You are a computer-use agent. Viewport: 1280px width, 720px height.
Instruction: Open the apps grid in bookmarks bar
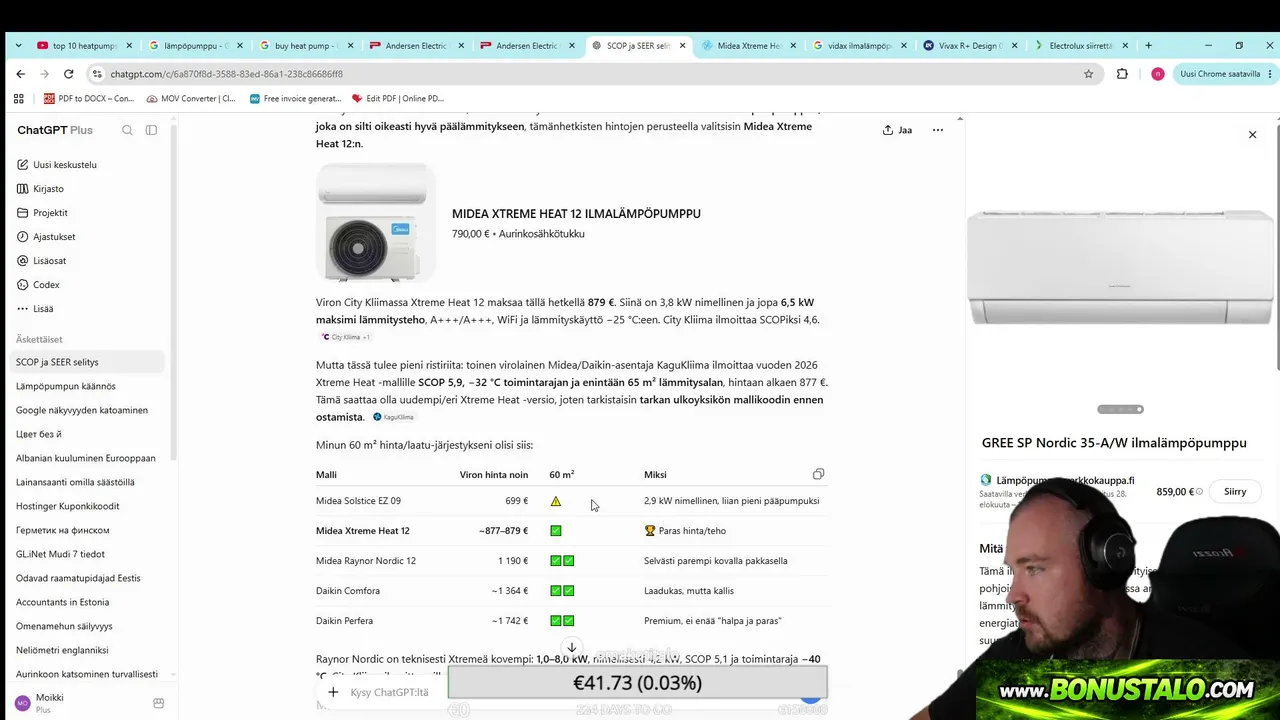[x=18, y=98]
